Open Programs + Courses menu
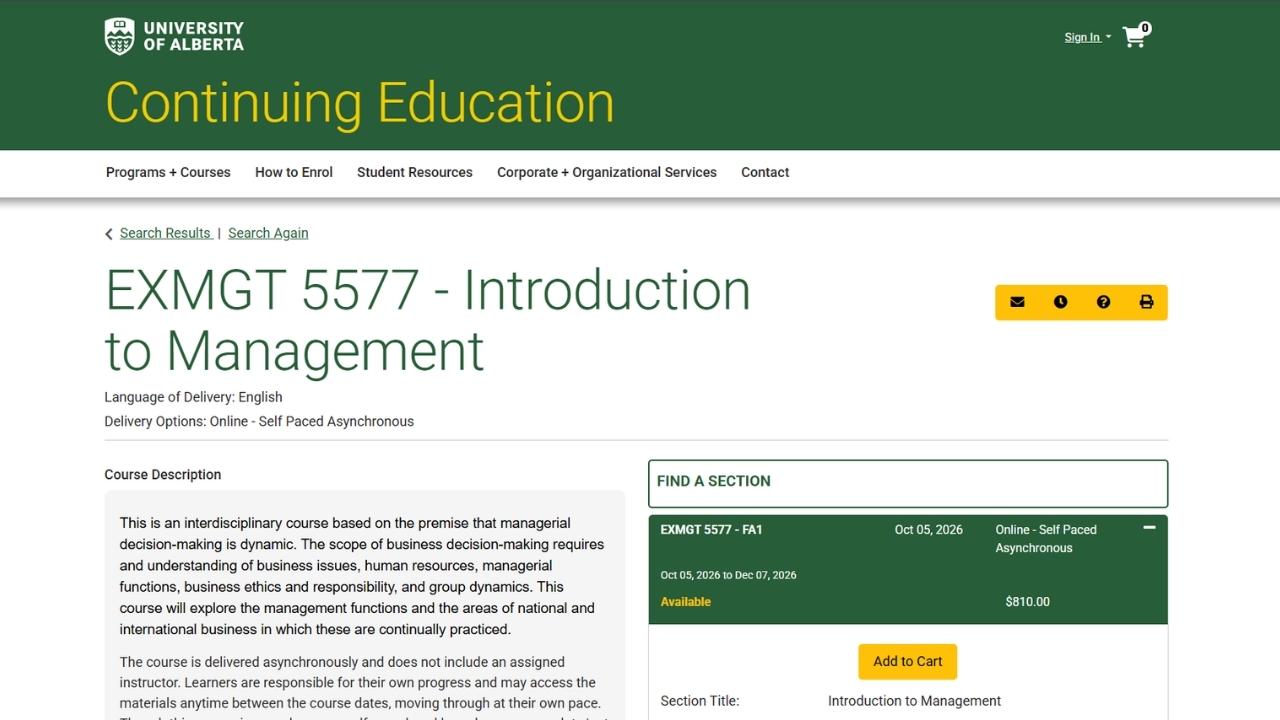The width and height of the screenshot is (1280, 720). tap(168, 172)
